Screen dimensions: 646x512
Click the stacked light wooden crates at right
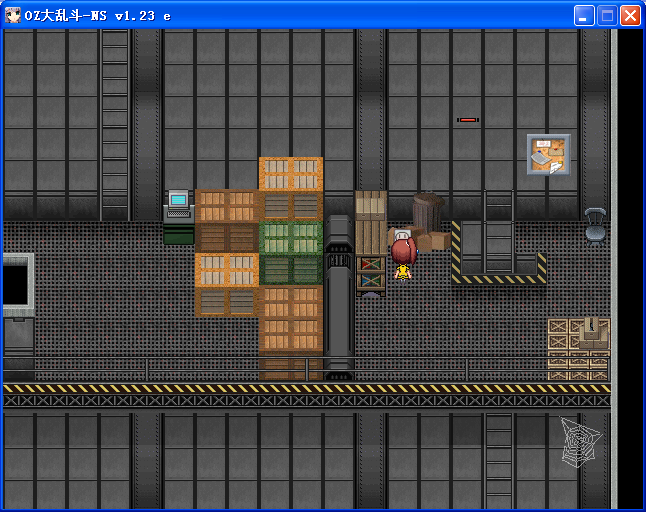(x=578, y=349)
